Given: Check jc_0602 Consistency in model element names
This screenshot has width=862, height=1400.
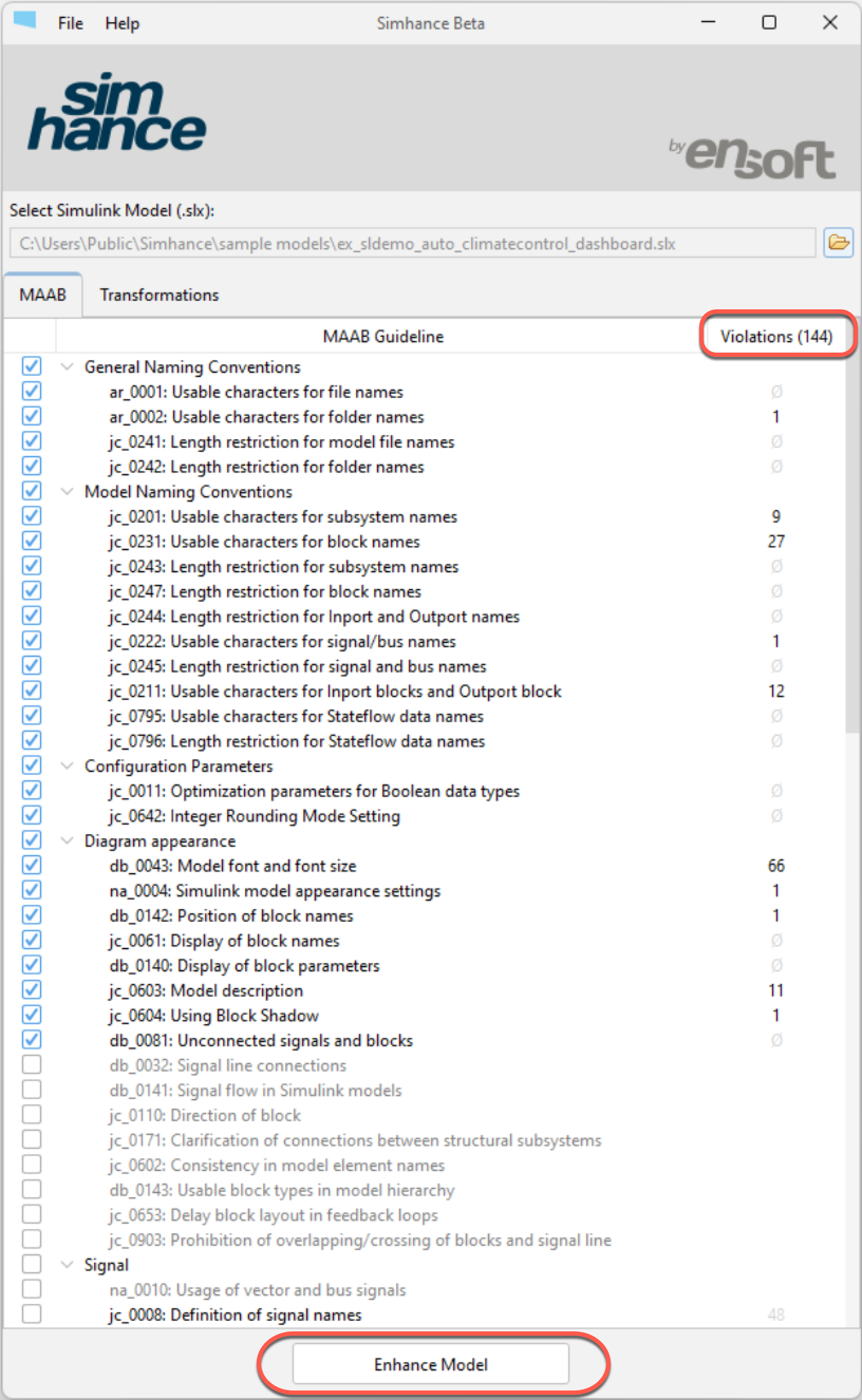Looking at the screenshot, I should coord(32,1164).
